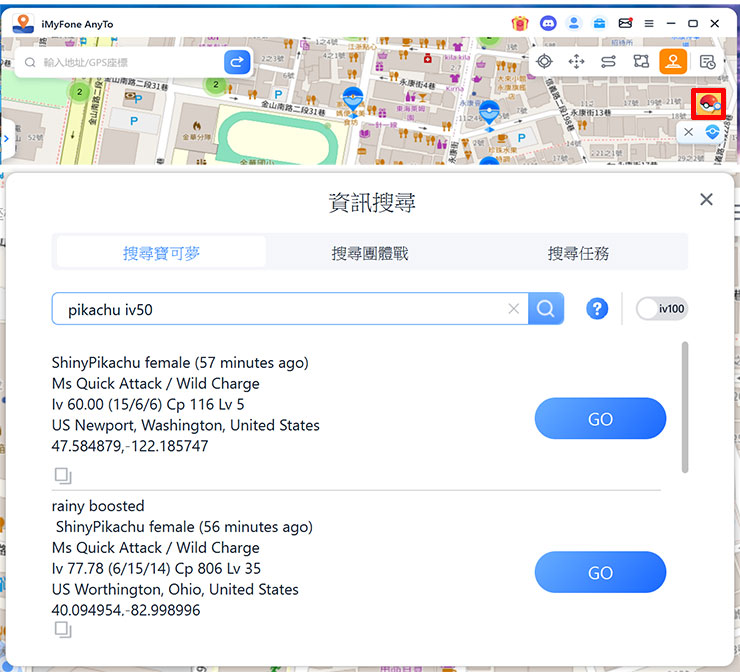Open the history records icon

[707, 62]
